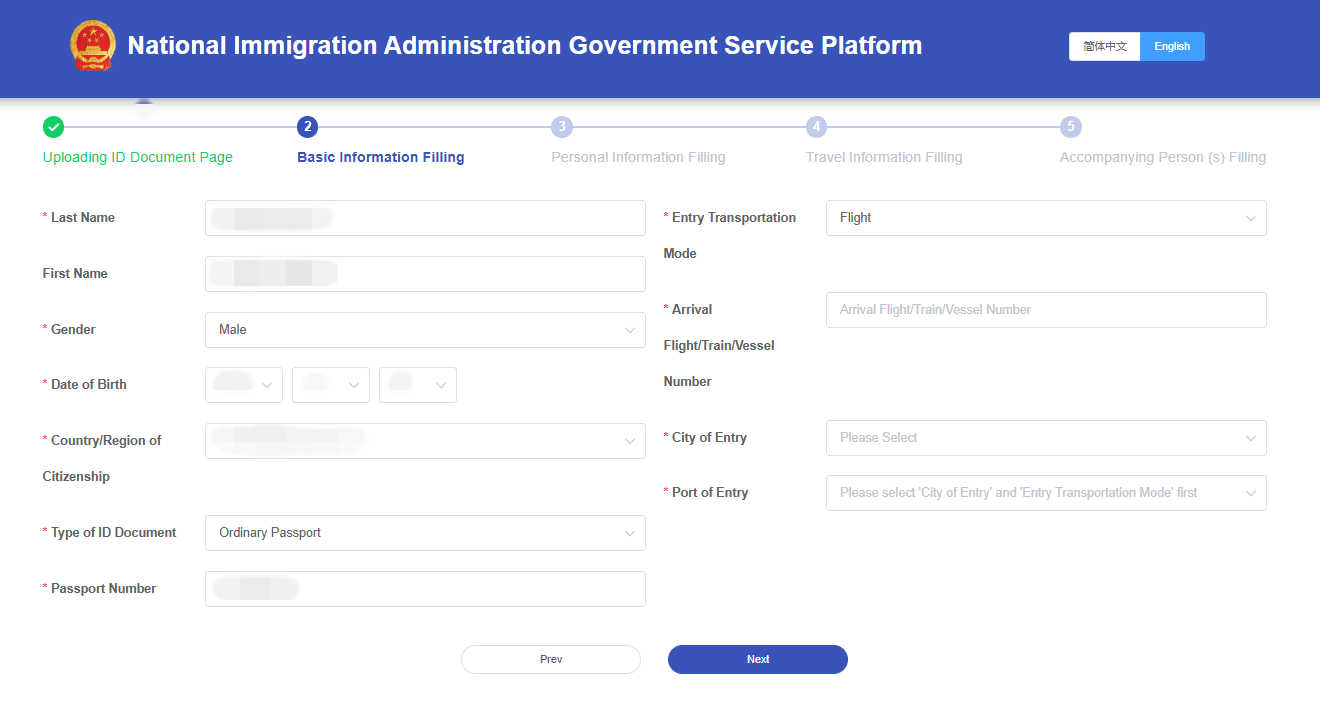
Task: Open City of Entry selector
Action: click(x=1045, y=438)
